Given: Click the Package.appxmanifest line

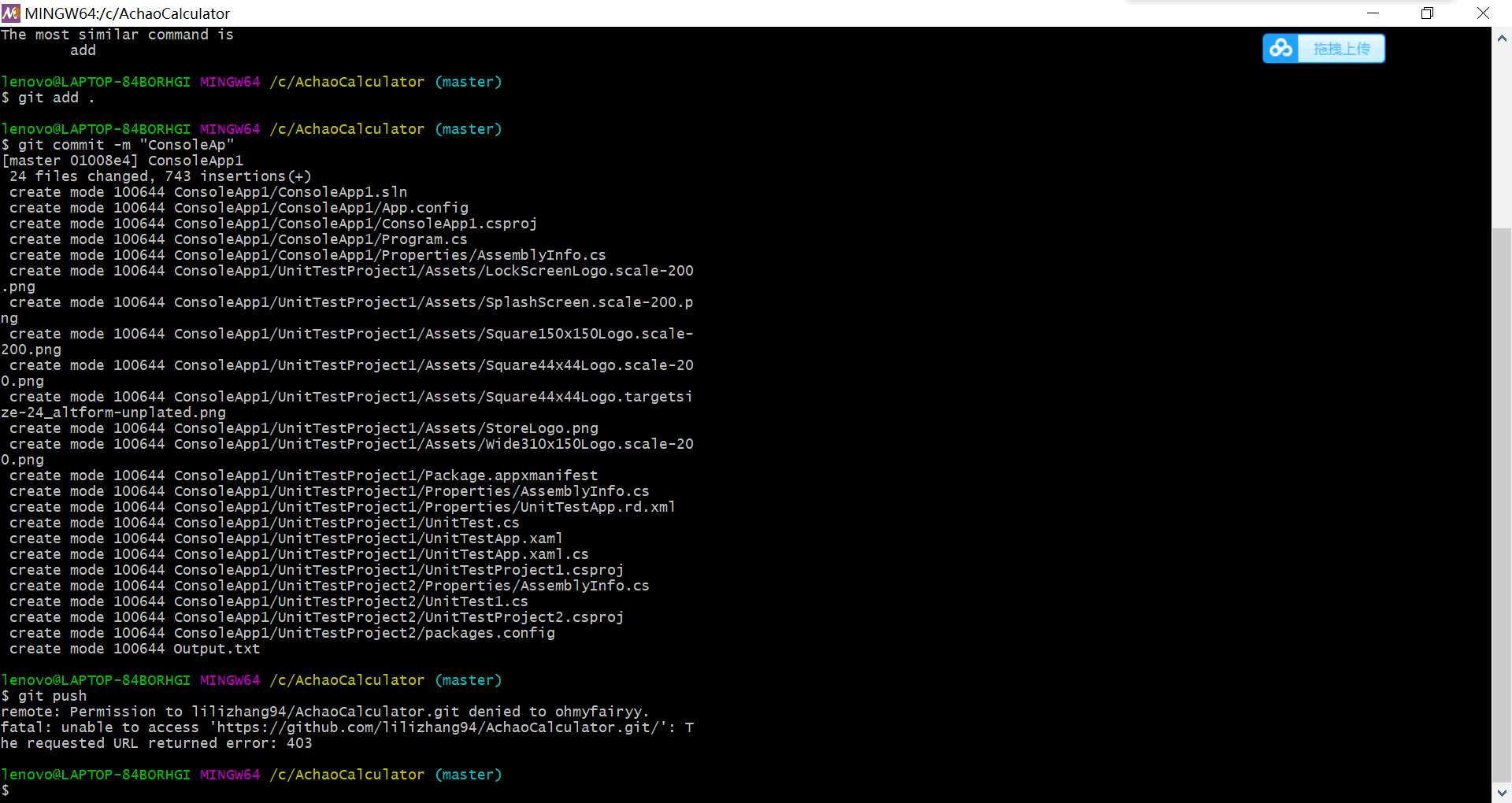Looking at the screenshot, I should click(x=304, y=476).
